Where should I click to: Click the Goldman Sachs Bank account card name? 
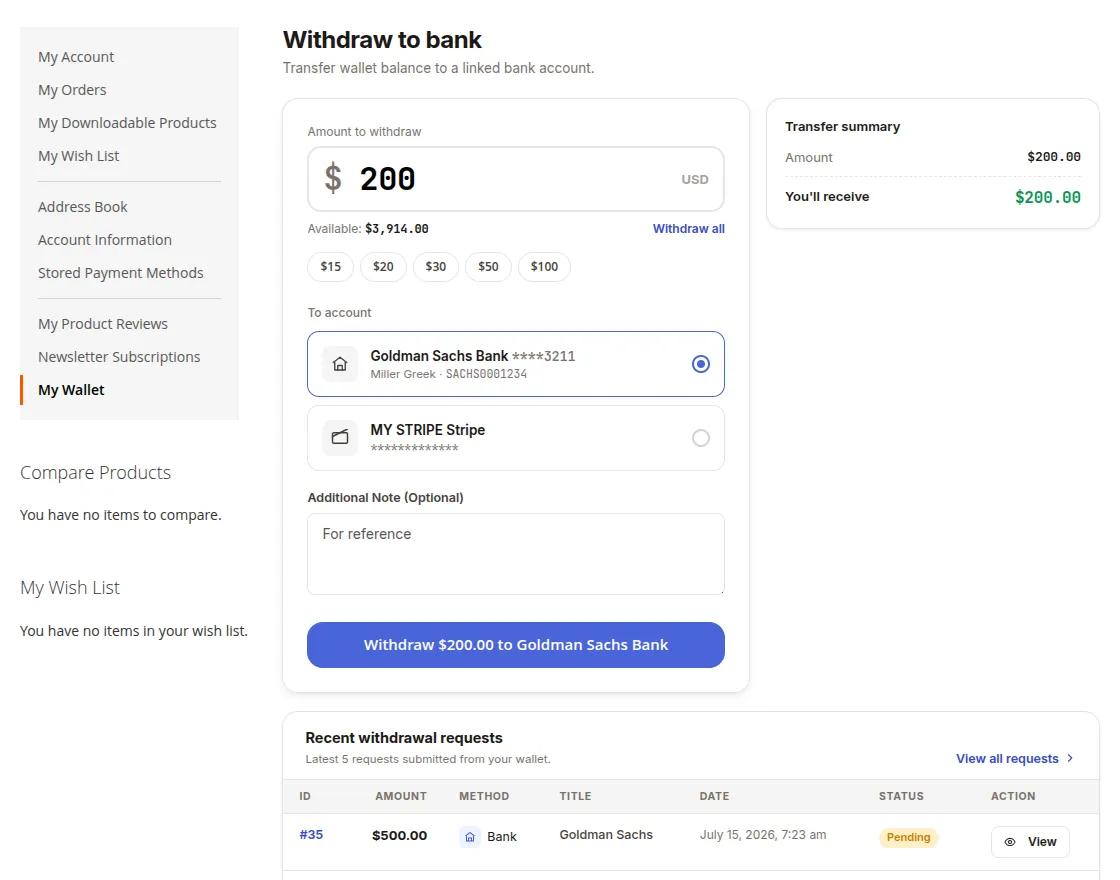(x=439, y=356)
